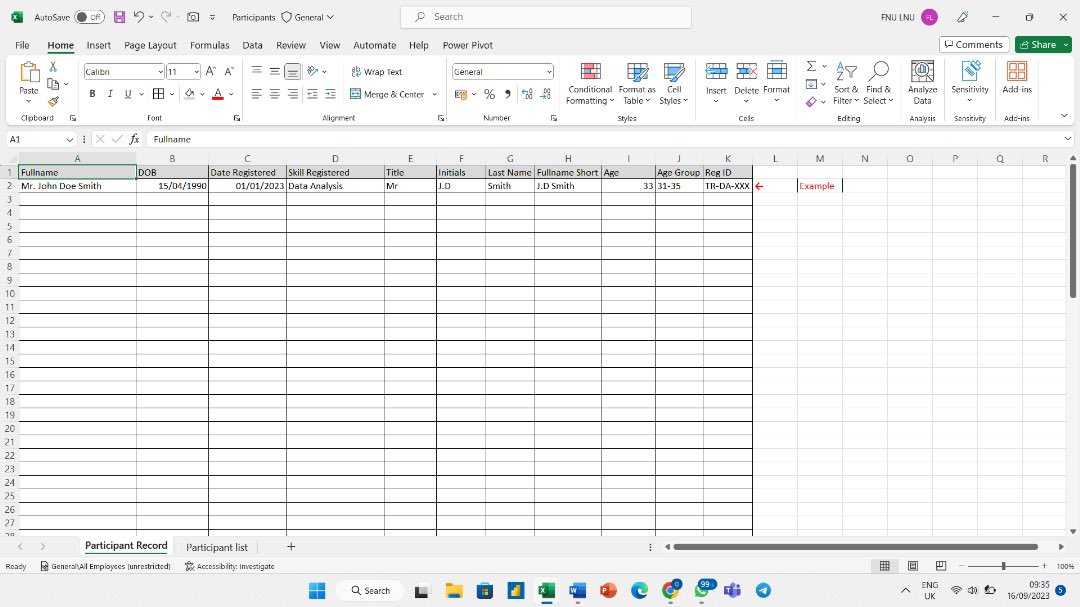Screen dimensions: 1080x607
Task: Open the Power Pivot ribbon tab
Action: pos(467,45)
